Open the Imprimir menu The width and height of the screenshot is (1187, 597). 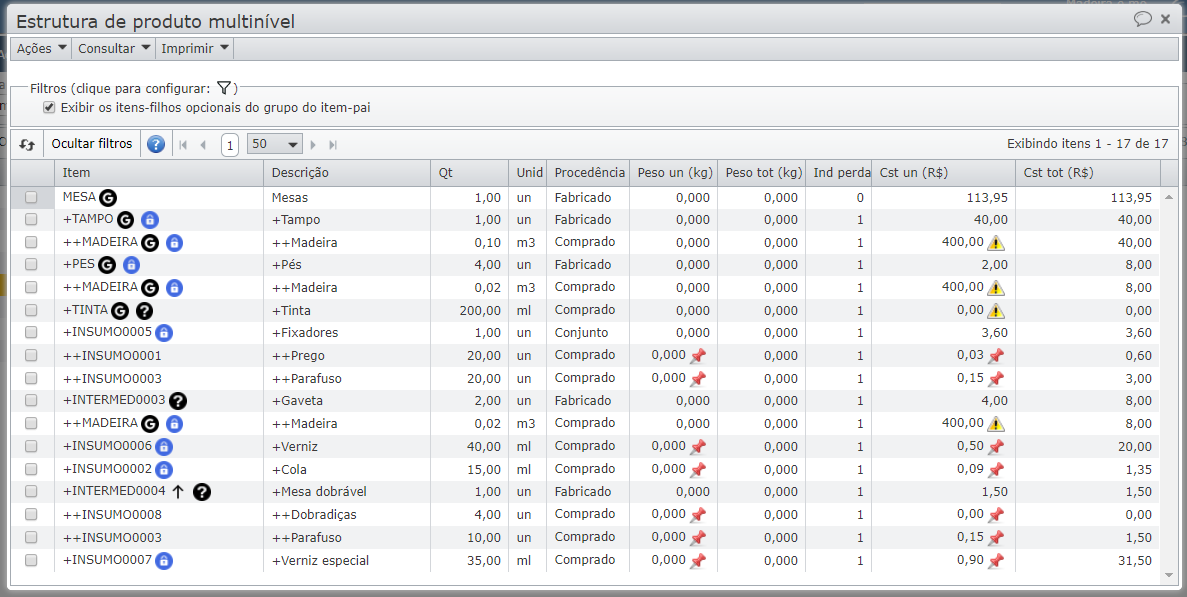click(195, 48)
